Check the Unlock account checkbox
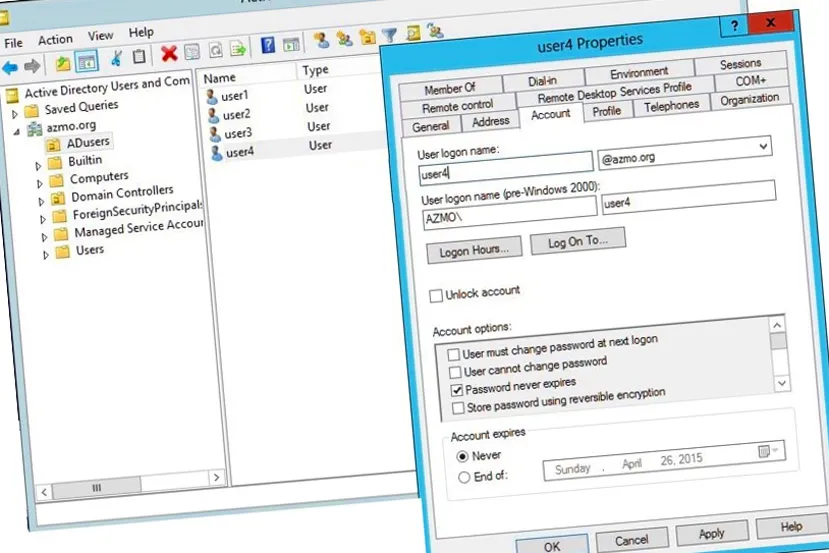Screen dimensions: 829x553 point(436,296)
